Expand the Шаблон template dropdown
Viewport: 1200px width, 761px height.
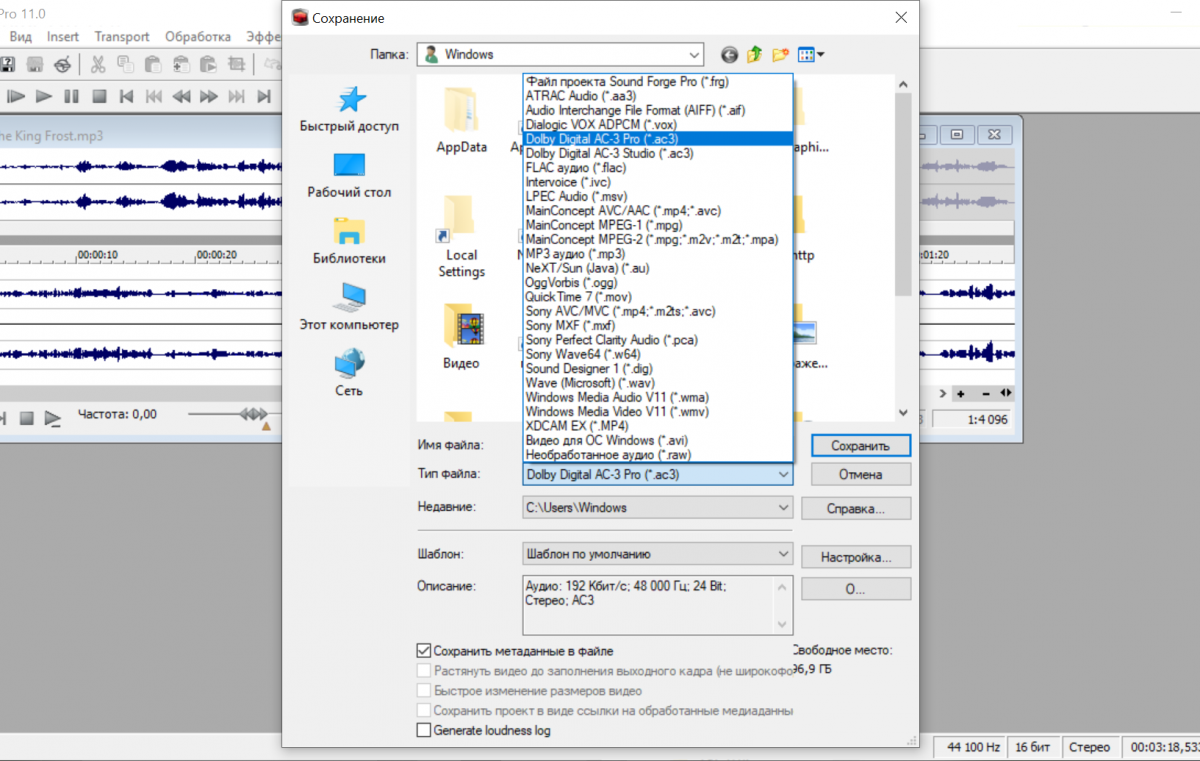[x=783, y=553]
